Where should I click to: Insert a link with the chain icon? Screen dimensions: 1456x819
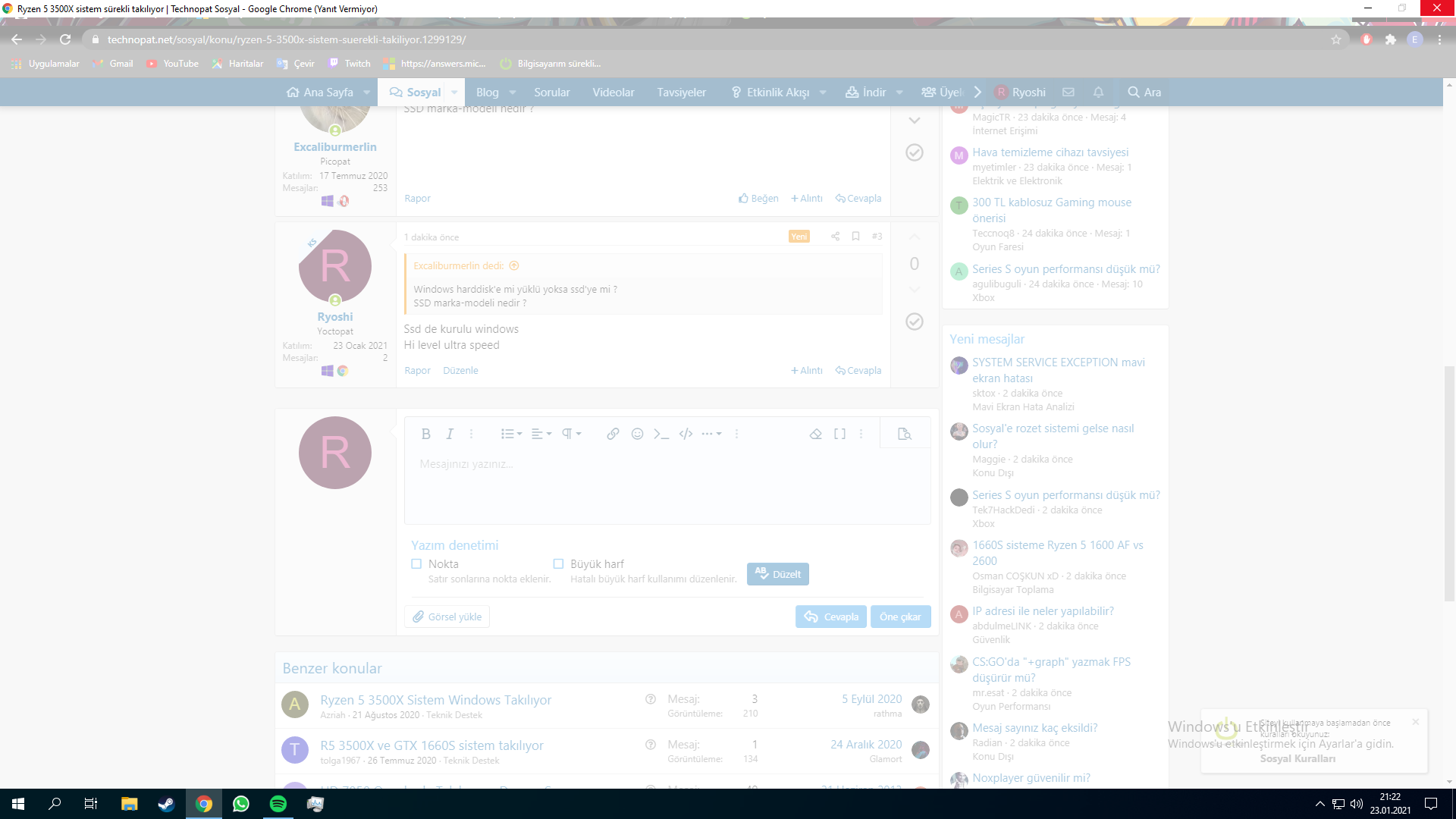pyautogui.click(x=613, y=434)
